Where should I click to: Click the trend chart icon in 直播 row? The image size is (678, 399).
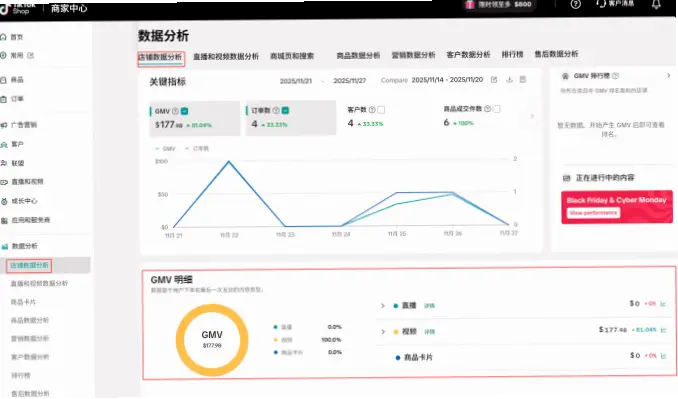pyautogui.click(x=663, y=304)
